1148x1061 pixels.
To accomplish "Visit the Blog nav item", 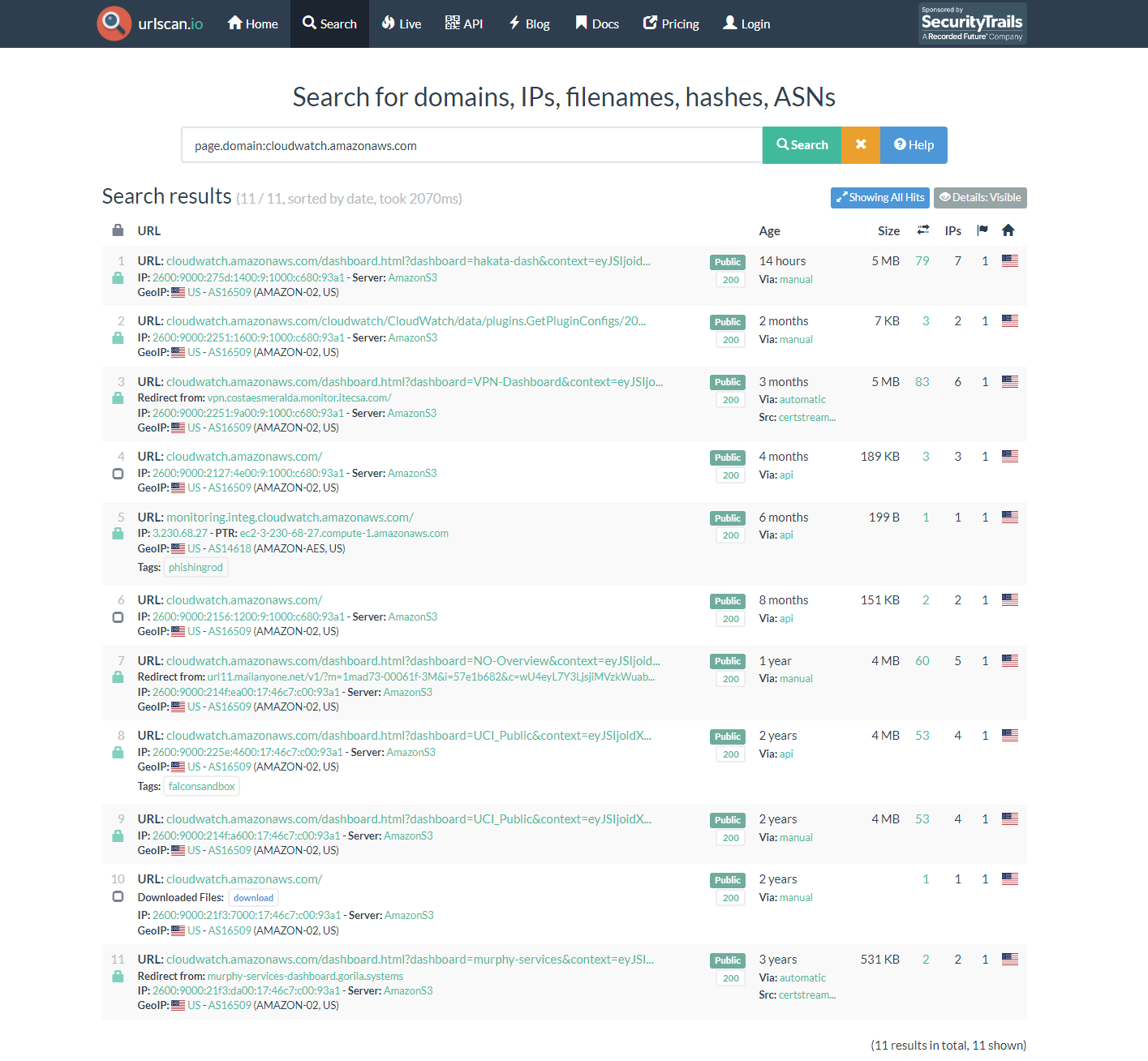I will pos(529,24).
